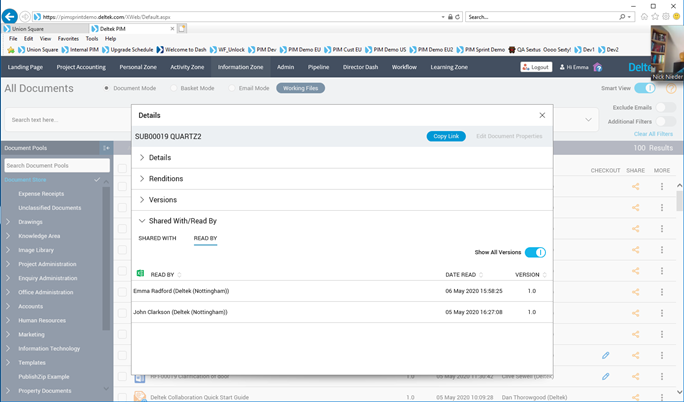Switch to Union Square browser tab
Image resolution: width=684 pixels, height=402 pixels.
(44, 29)
